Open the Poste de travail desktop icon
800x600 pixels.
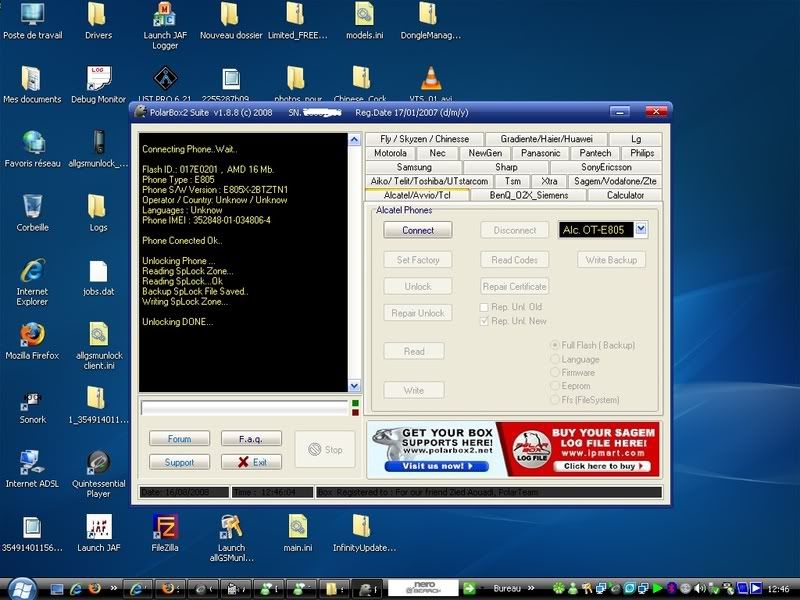click(32, 20)
